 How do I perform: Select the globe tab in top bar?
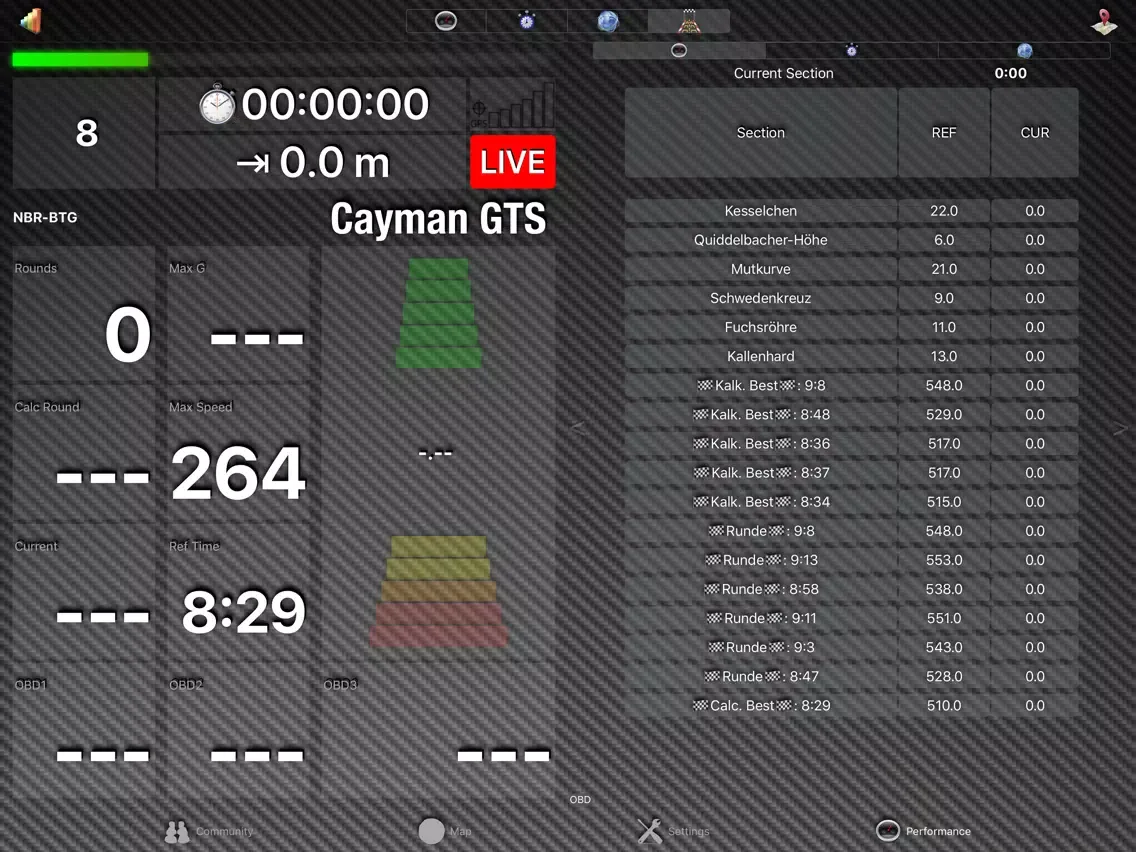(x=607, y=21)
